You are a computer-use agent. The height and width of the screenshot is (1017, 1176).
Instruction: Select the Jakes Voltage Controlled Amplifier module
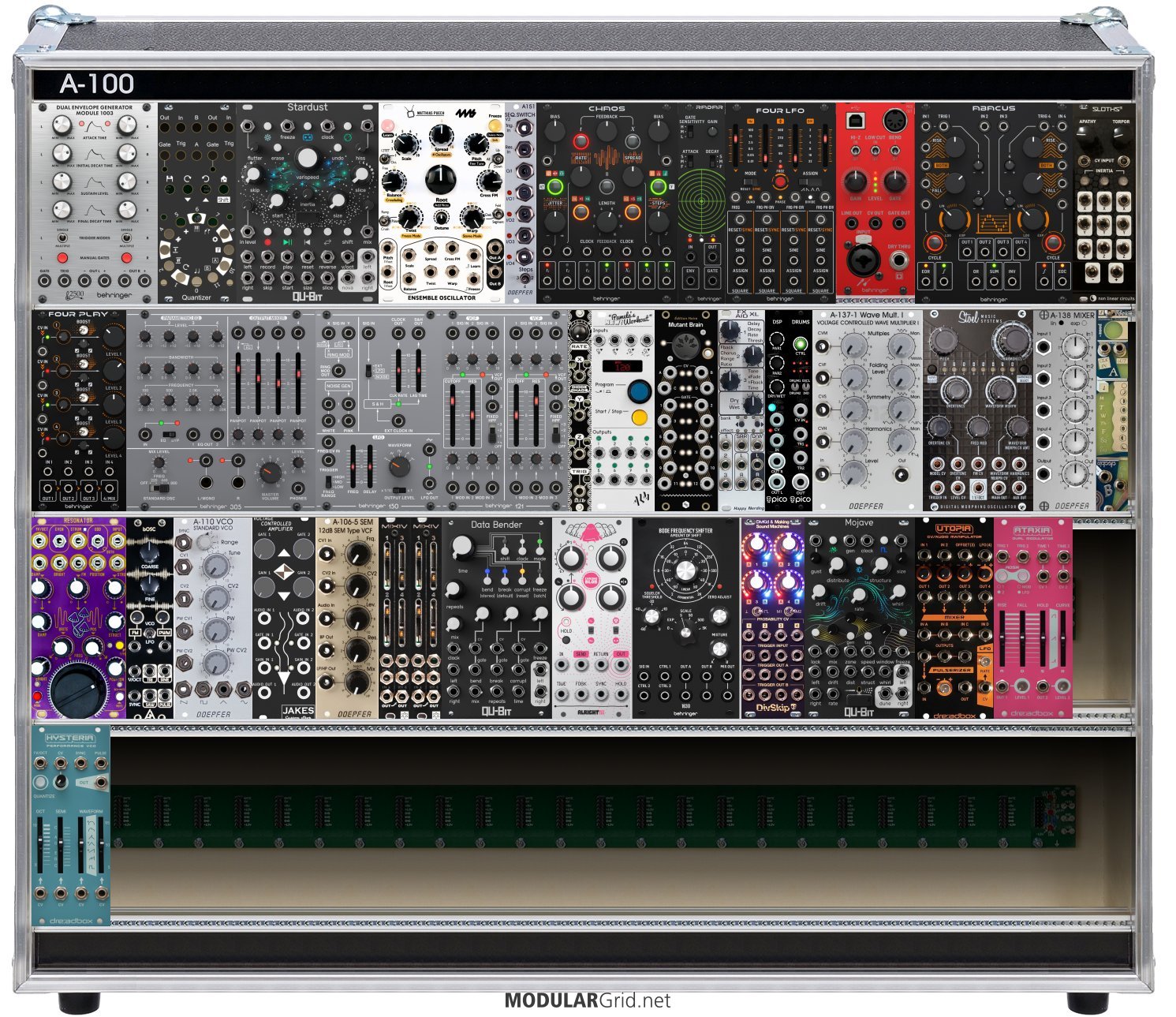[x=284, y=618]
